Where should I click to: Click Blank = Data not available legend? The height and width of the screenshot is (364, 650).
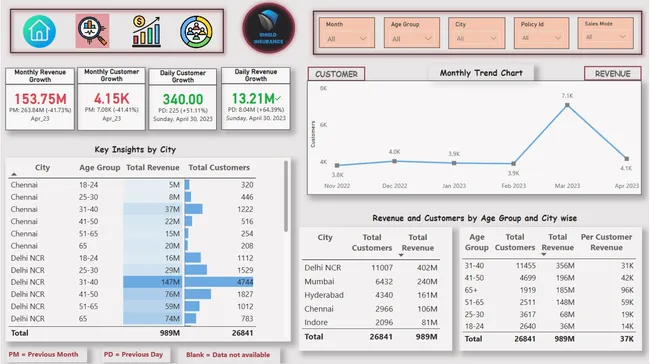pos(228,355)
